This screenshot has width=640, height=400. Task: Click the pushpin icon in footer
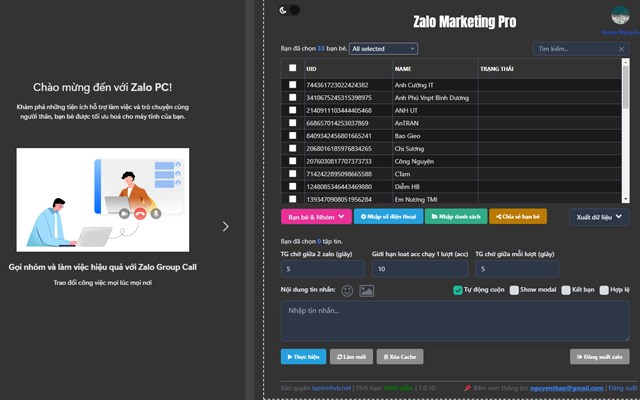click(467, 388)
